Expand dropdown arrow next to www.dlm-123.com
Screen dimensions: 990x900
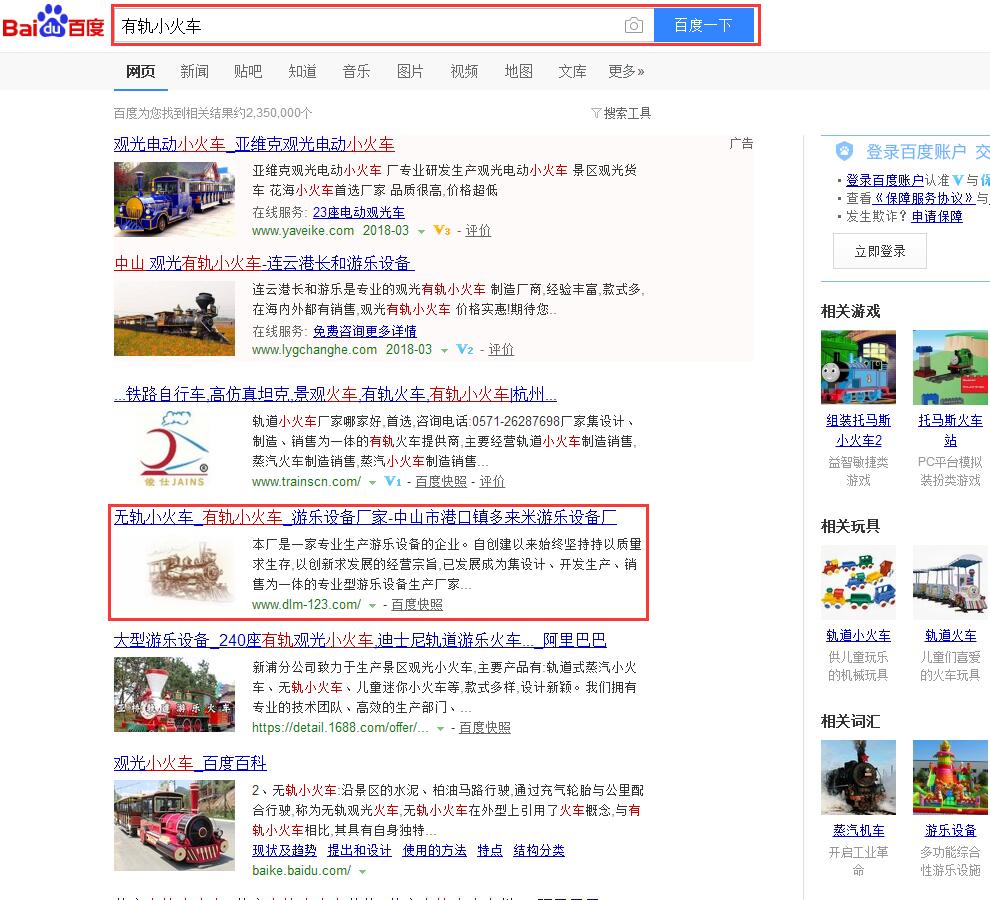pyautogui.click(x=373, y=605)
